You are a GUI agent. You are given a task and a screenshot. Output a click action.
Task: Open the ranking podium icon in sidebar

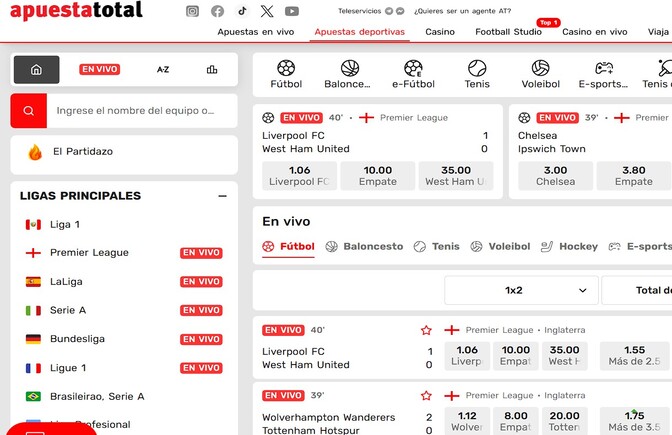click(x=212, y=69)
